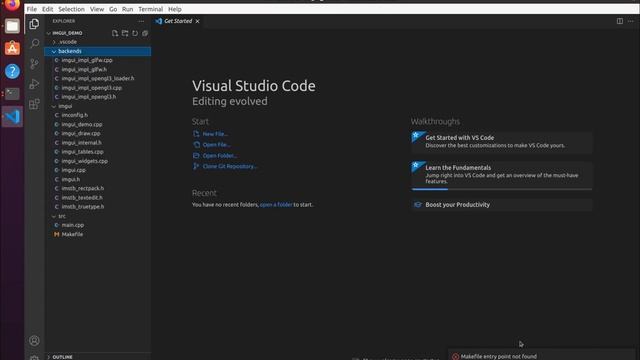Click the New File... link
640x360 pixels.
(215, 134)
